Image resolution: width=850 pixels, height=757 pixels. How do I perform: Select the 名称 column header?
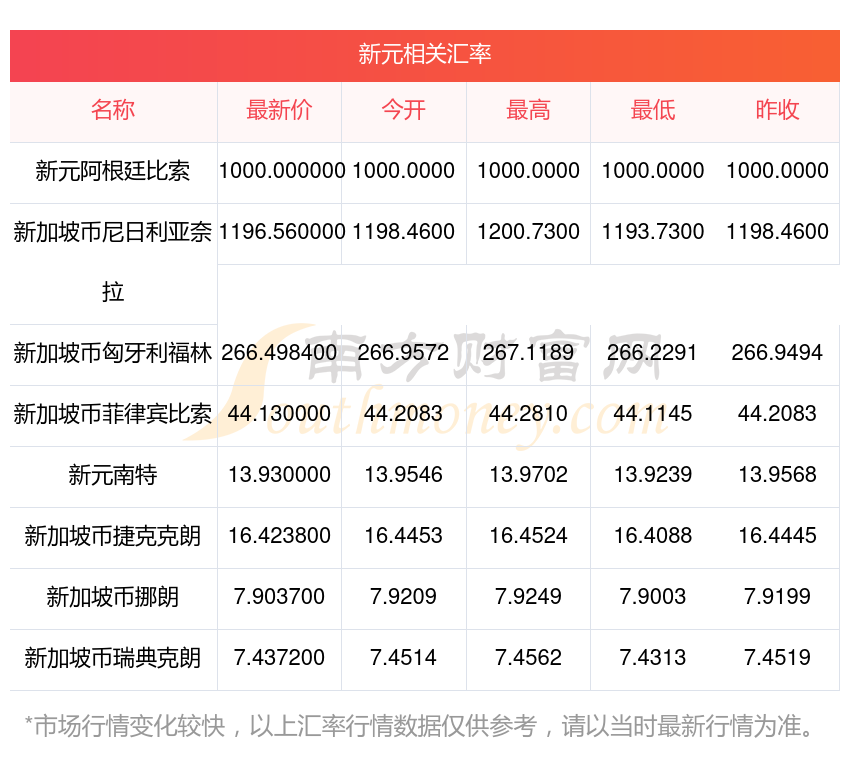click(113, 110)
